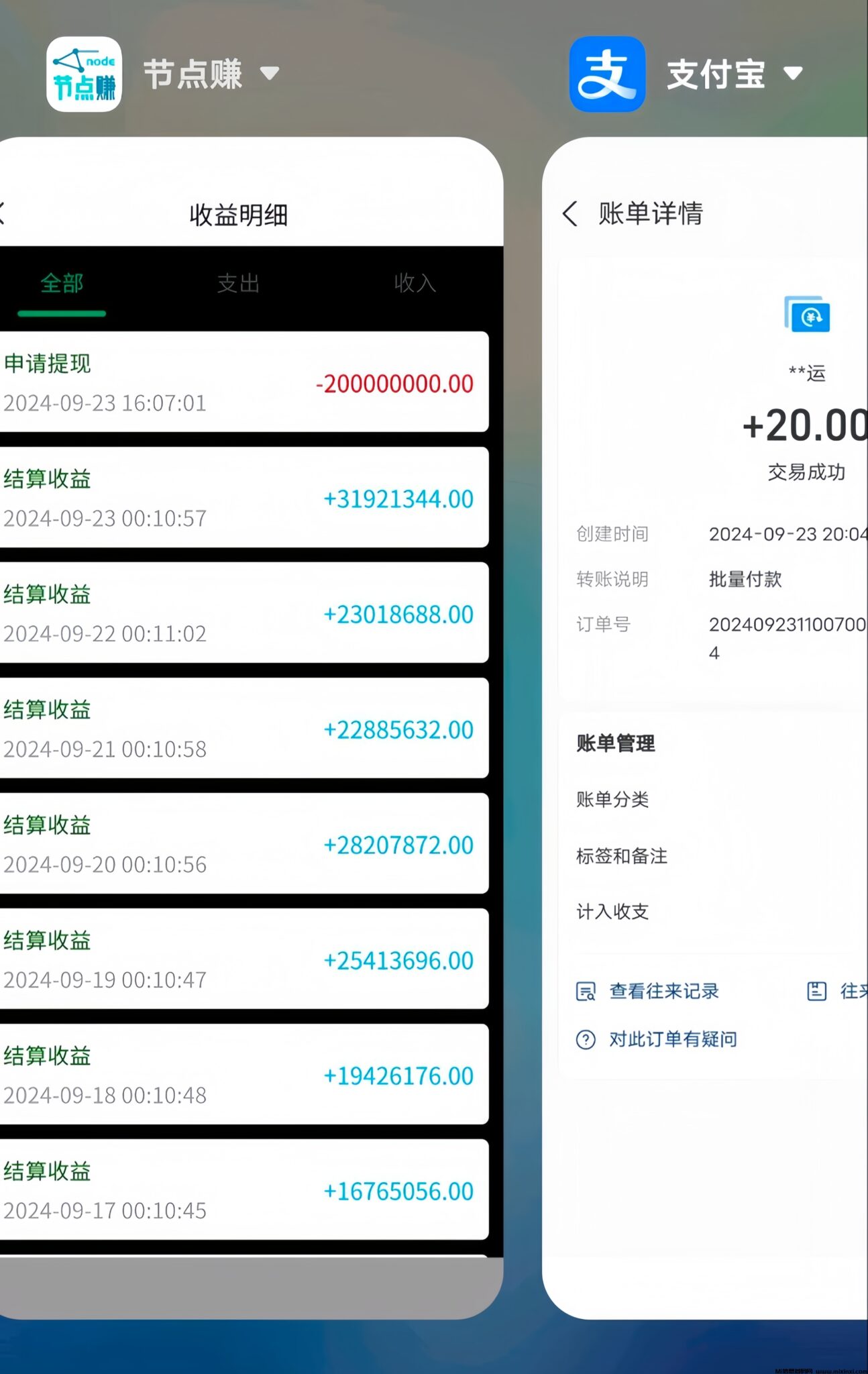
Task: Switch to the 收入 tab
Action: 415,283
